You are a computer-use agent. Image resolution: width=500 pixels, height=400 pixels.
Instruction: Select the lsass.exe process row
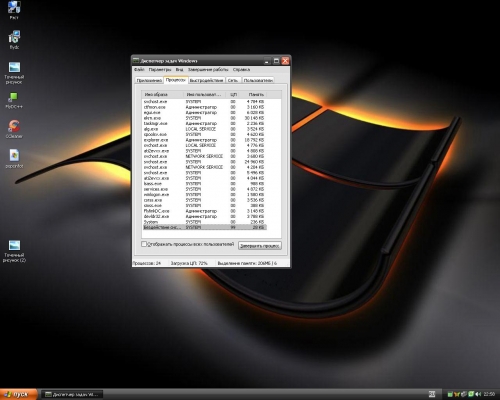[x=204, y=184]
